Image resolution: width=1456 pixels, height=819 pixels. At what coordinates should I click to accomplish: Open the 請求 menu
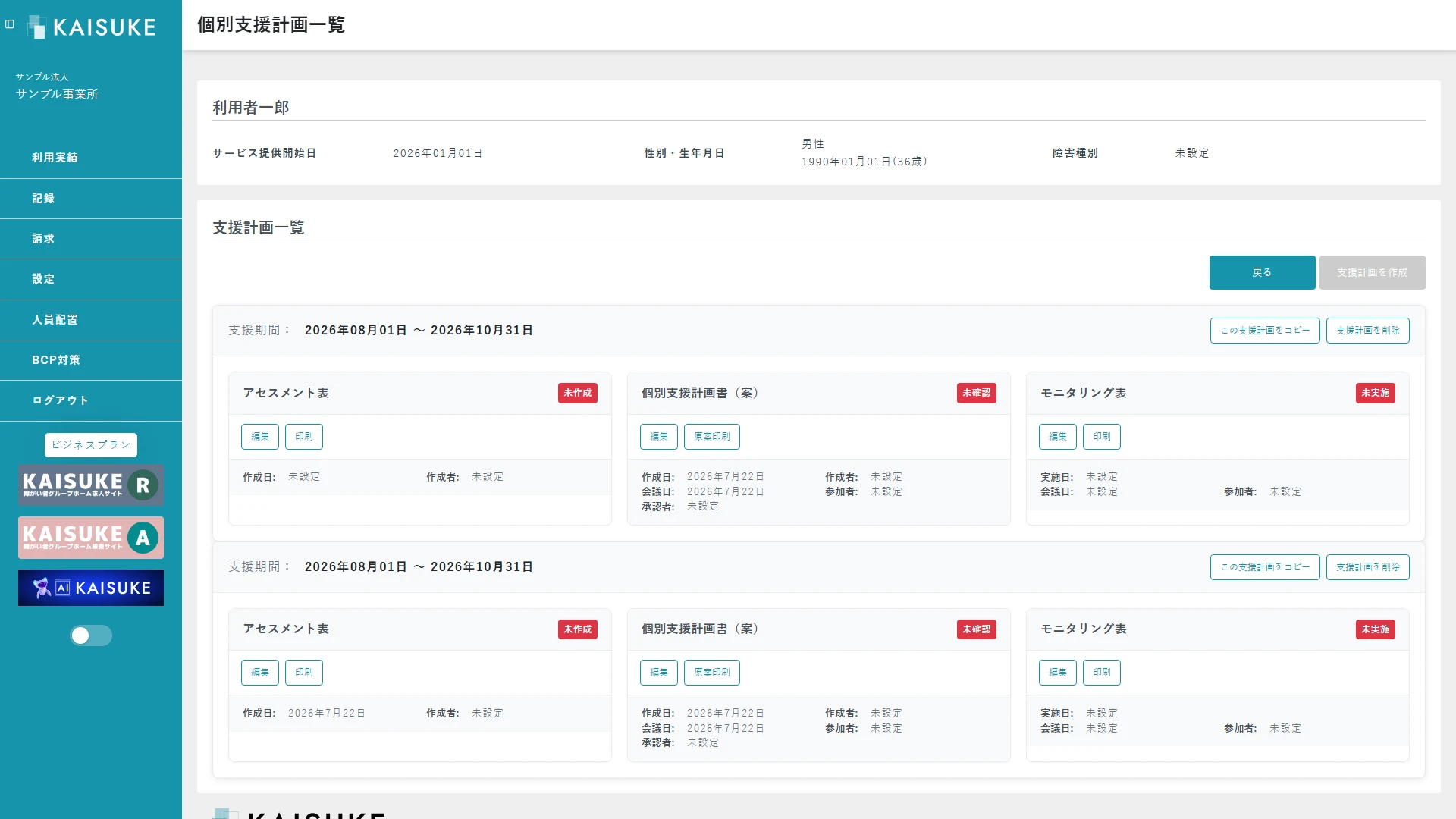pyautogui.click(x=91, y=239)
